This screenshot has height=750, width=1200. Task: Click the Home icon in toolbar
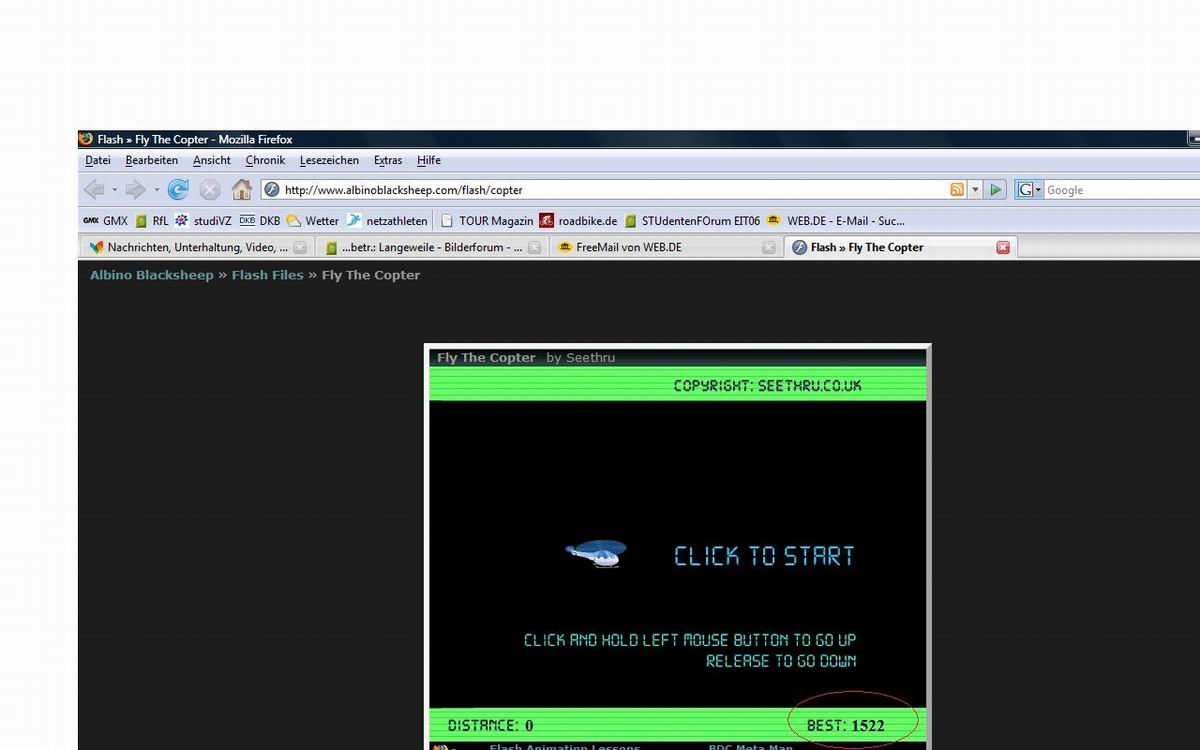coord(241,189)
